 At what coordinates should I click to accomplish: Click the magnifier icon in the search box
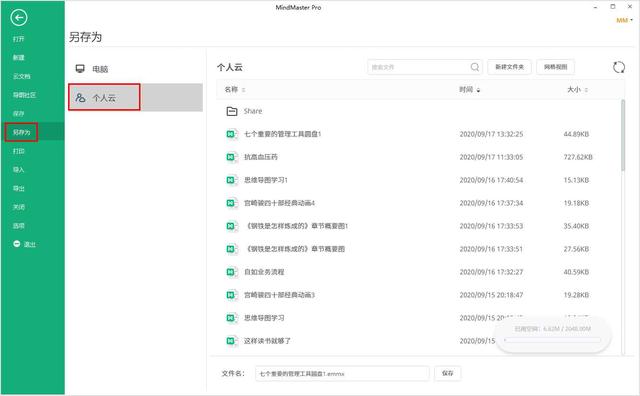(x=475, y=67)
